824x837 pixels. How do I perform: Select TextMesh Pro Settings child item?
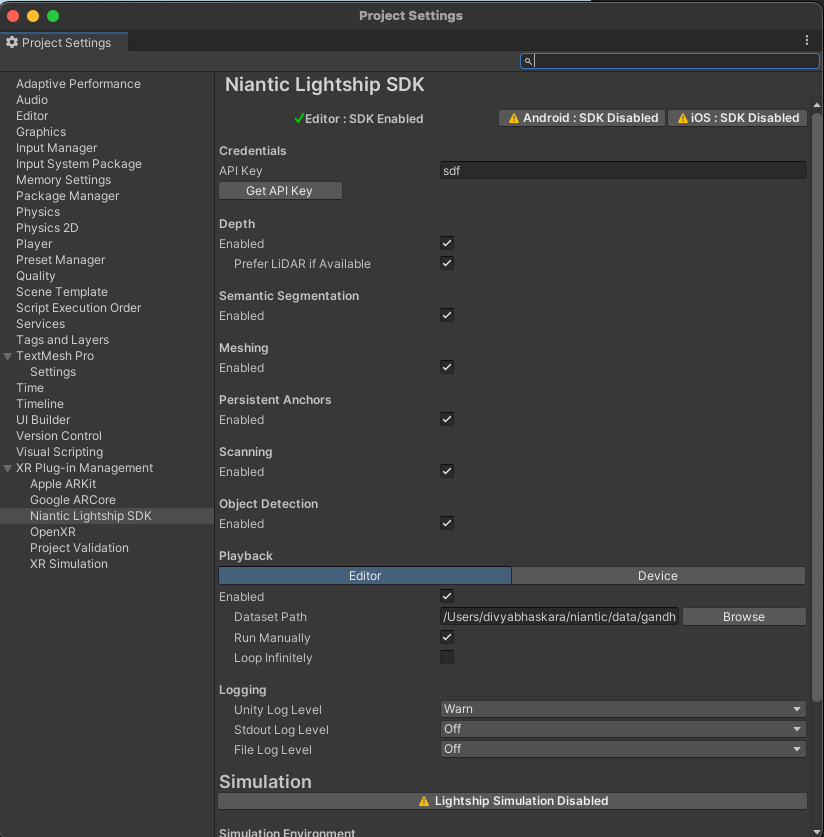(x=53, y=372)
